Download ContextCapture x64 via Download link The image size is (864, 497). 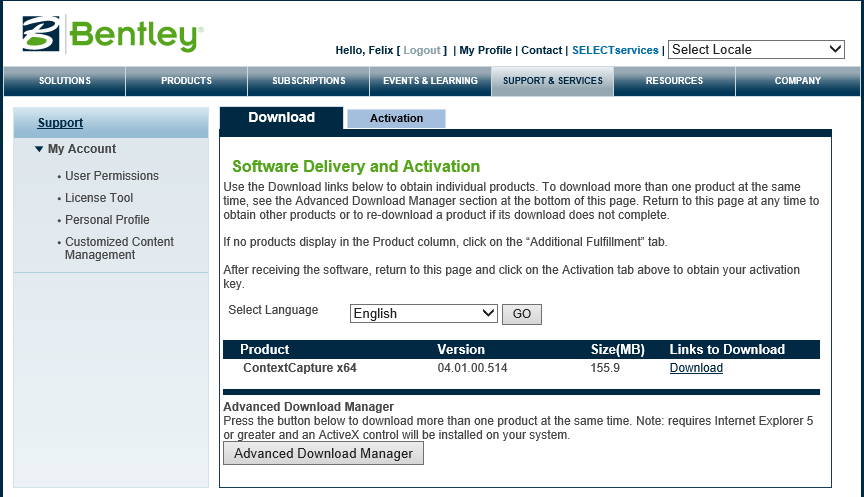point(696,368)
